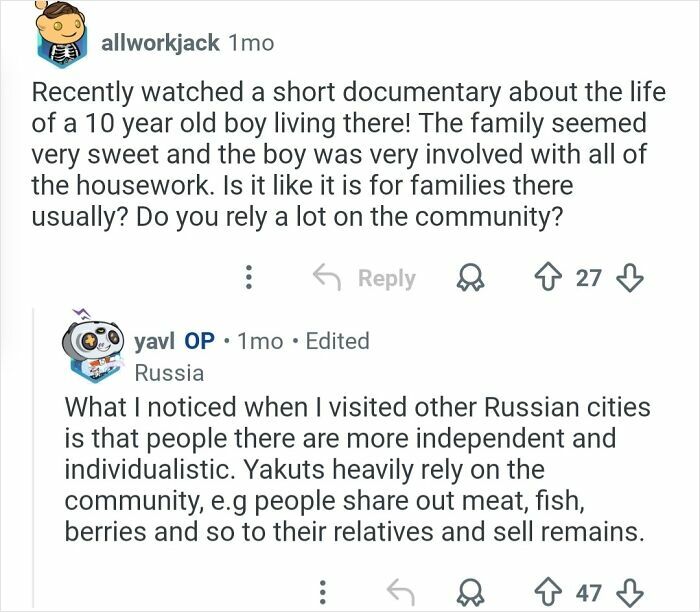Visit yavl's user profile via username

(154, 340)
